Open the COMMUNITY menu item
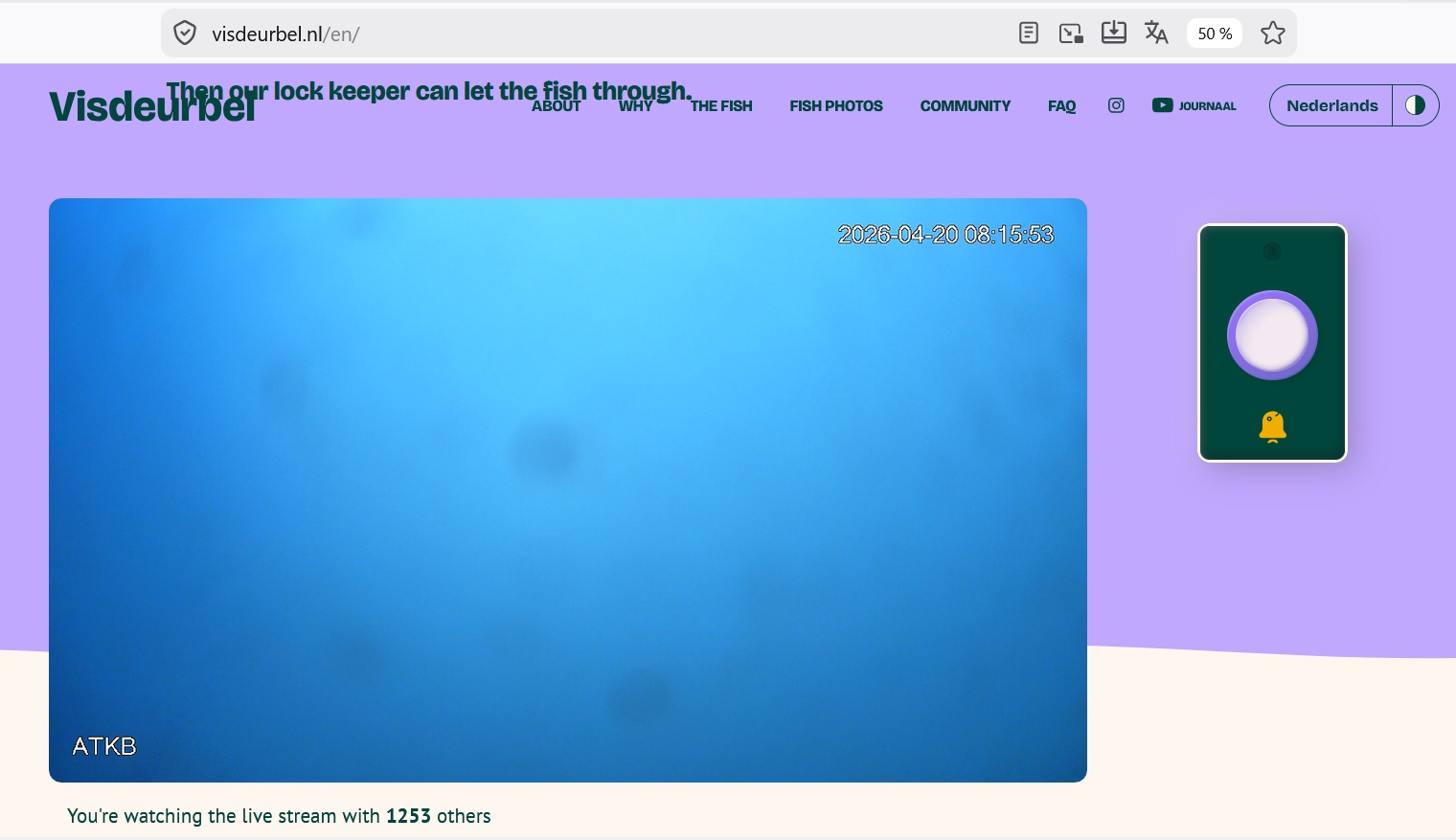Image resolution: width=1456 pixels, height=840 pixels. point(966,106)
